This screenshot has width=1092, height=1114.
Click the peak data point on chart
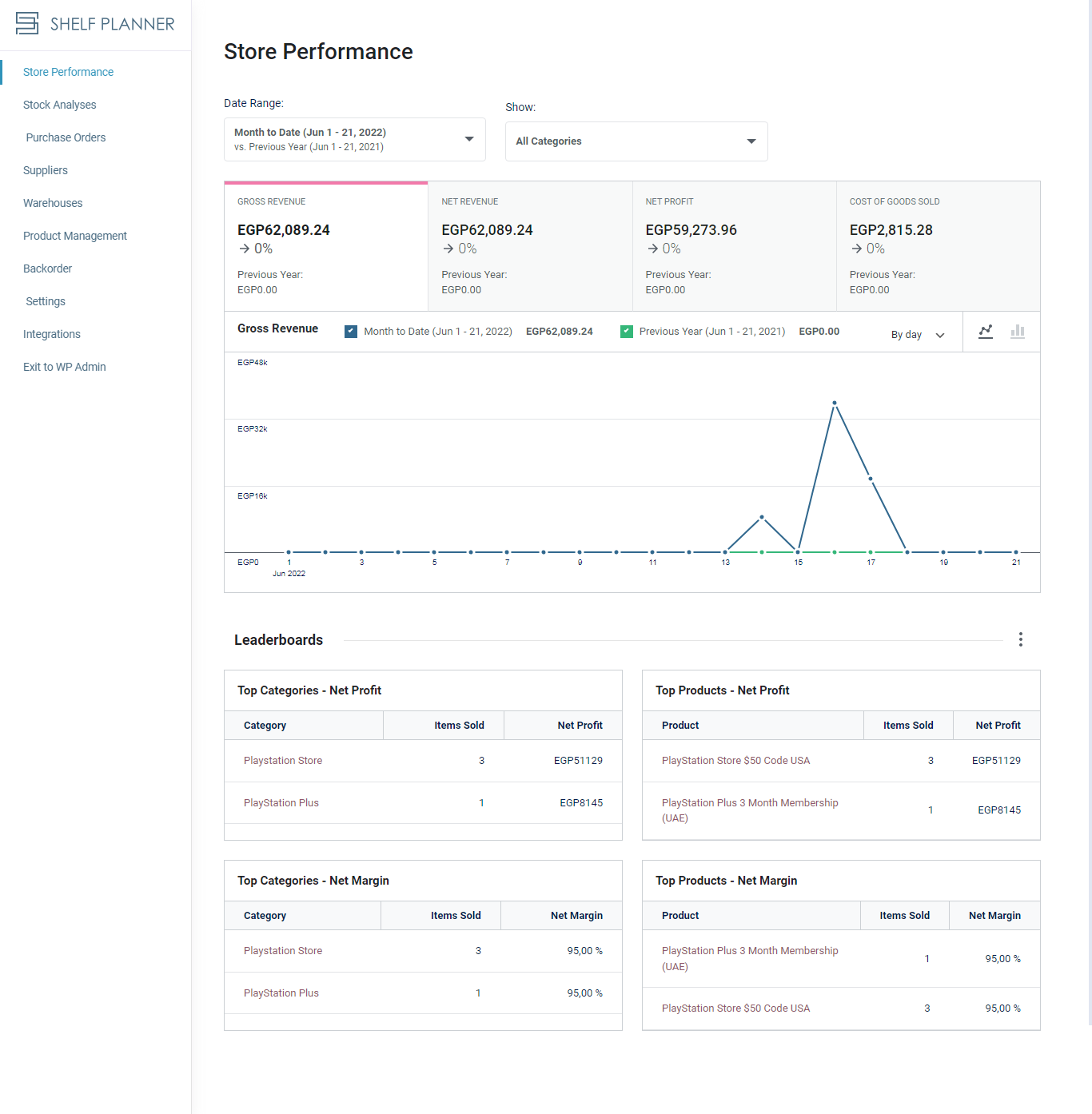(x=834, y=403)
